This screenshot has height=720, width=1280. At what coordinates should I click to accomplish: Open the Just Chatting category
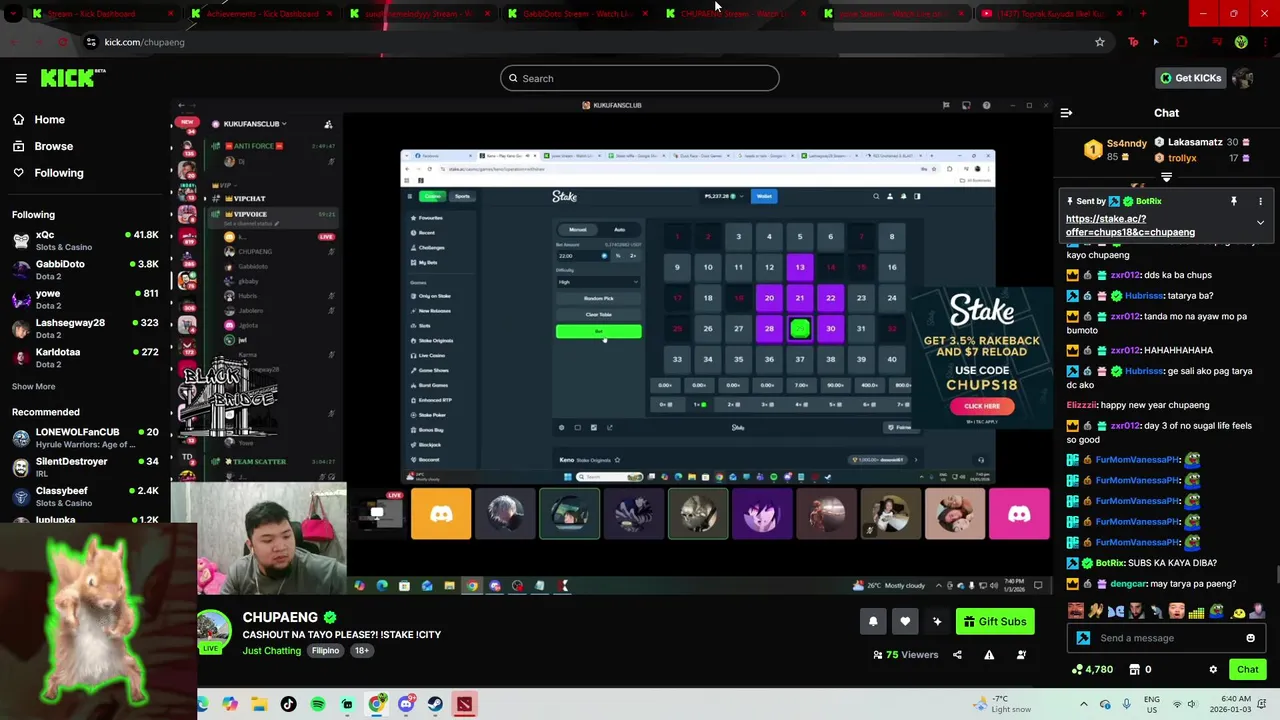point(271,651)
